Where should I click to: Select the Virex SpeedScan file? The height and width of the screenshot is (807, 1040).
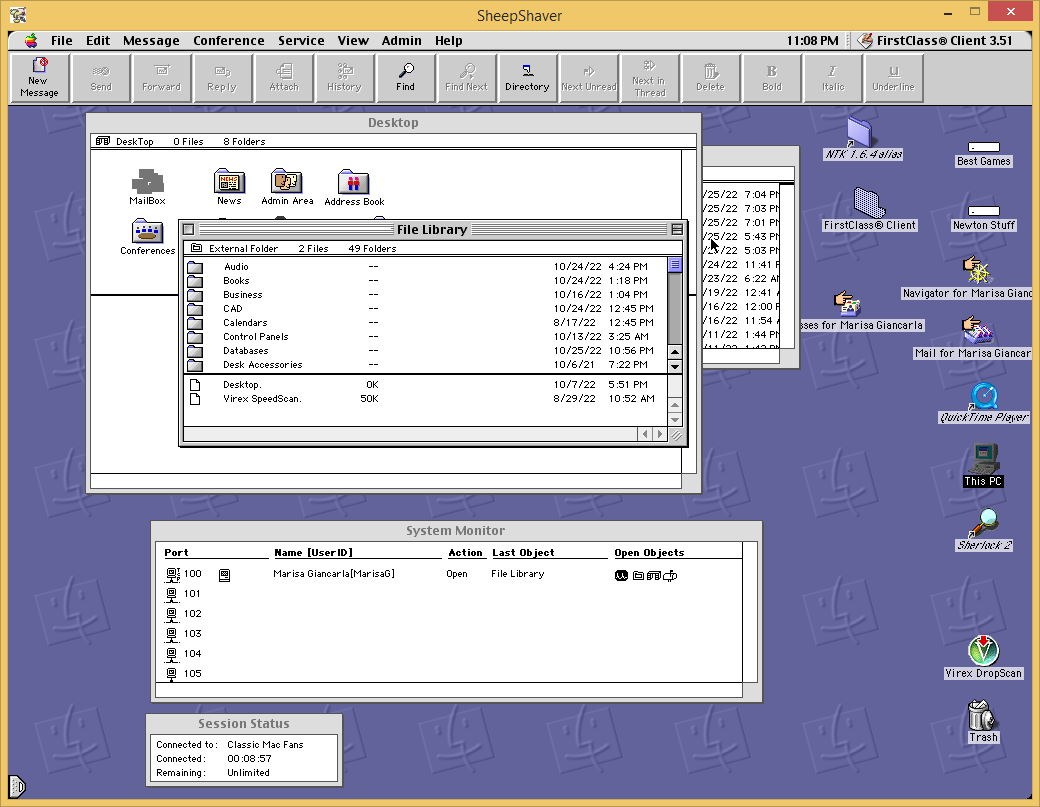click(x=426, y=399)
